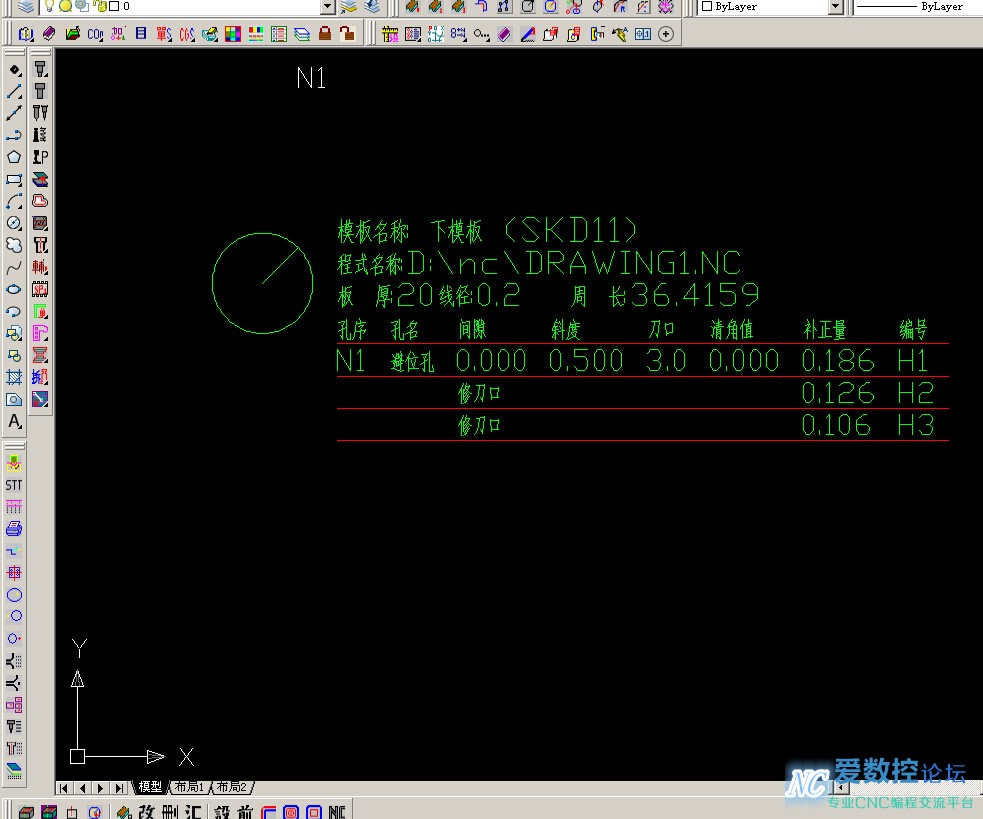Click the 輔 (auxiliary) mold tool icon
983x819 pixels.
pos(40,267)
